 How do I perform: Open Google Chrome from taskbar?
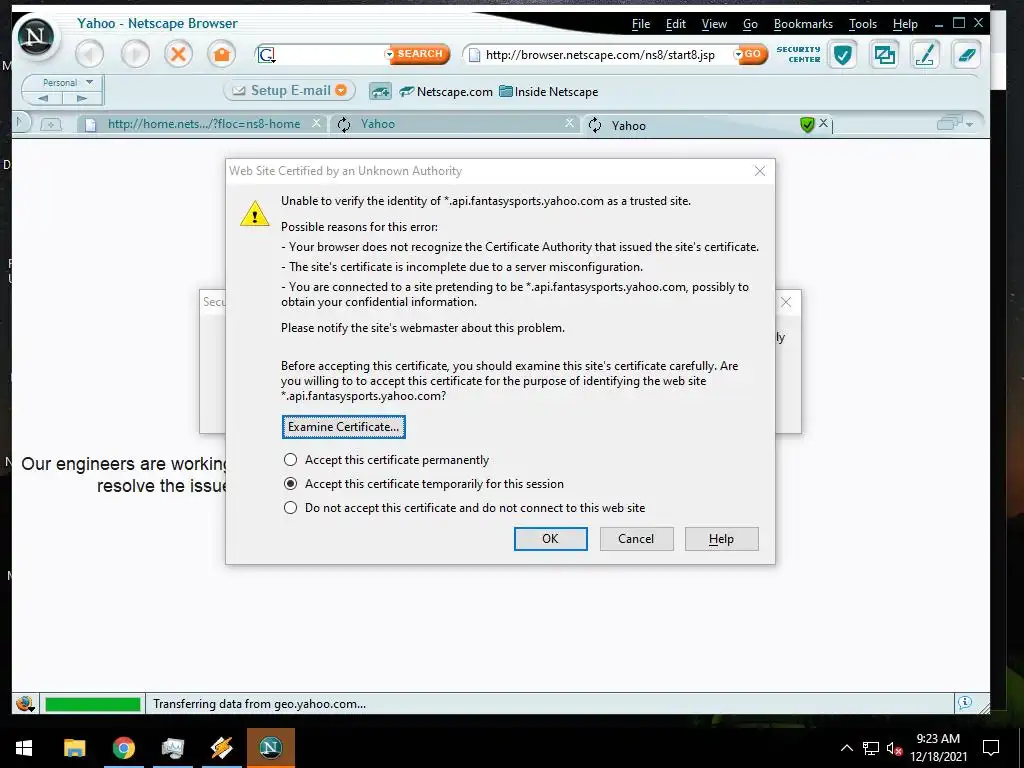pyautogui.click(x=123, y=748)
